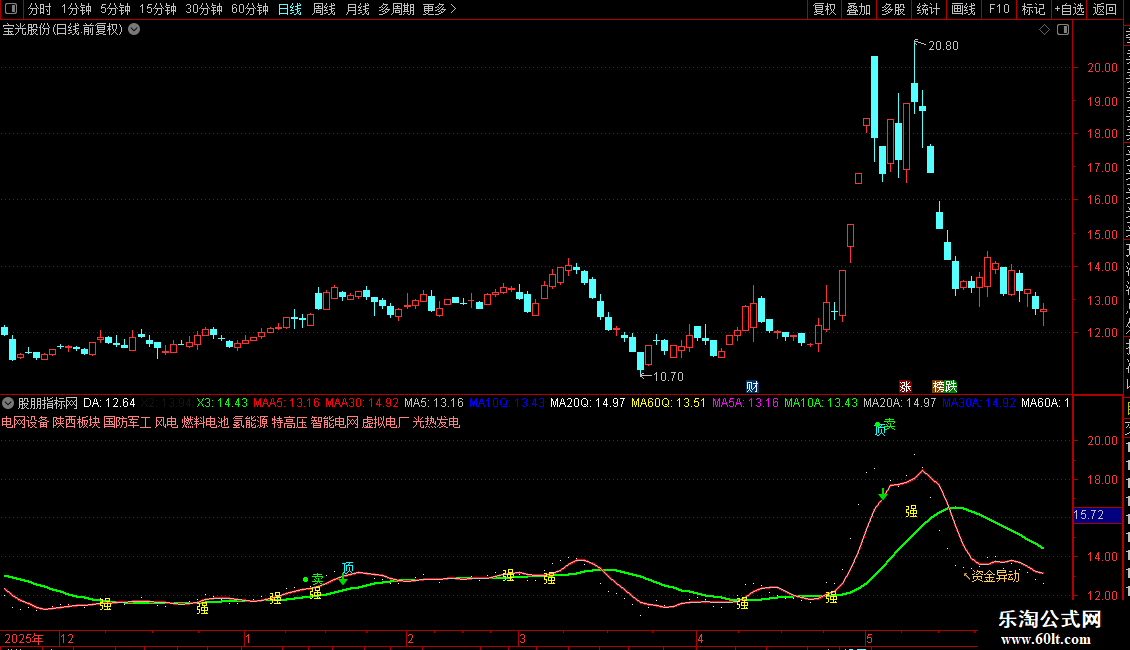The height and width of the screenshot is (650, 1130).
Task: Click the MA10A: 13.43 indicator value
Action: [821, 403]
